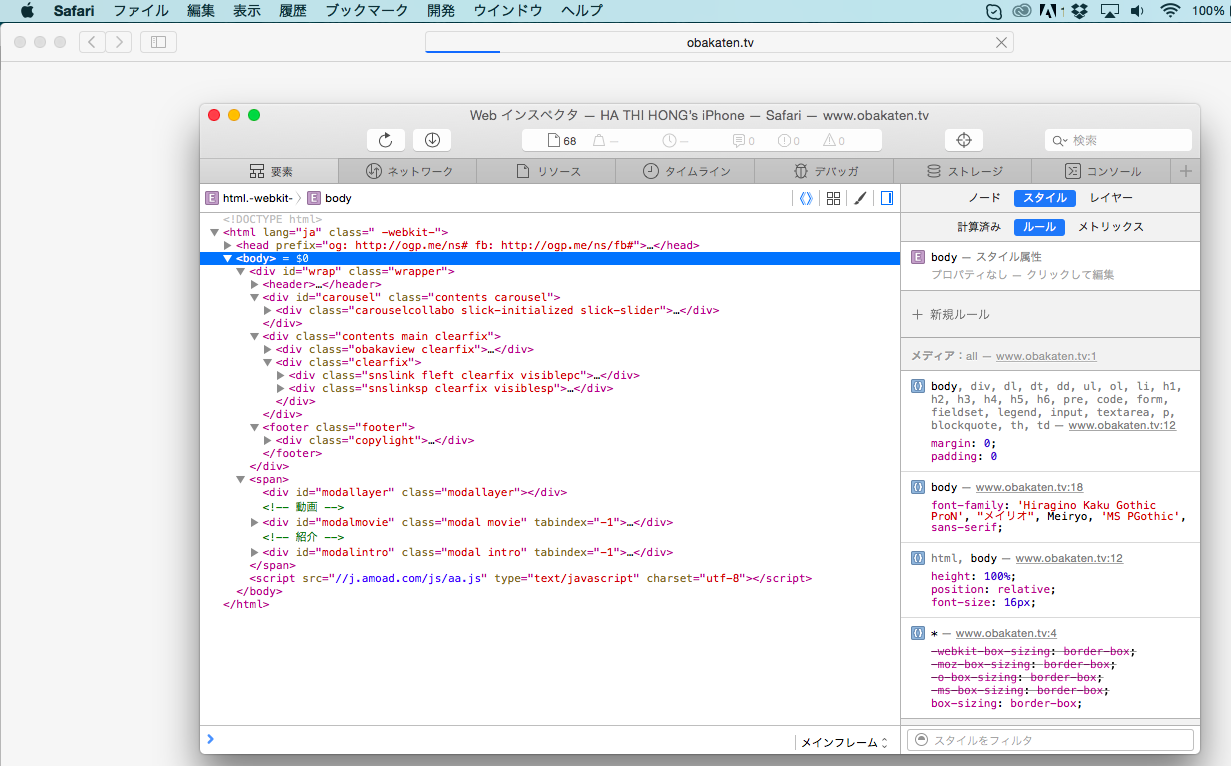Open the メインフレーム frame selector dropdown
This screenshot has height=766, width=1231.
coord(844,742)
